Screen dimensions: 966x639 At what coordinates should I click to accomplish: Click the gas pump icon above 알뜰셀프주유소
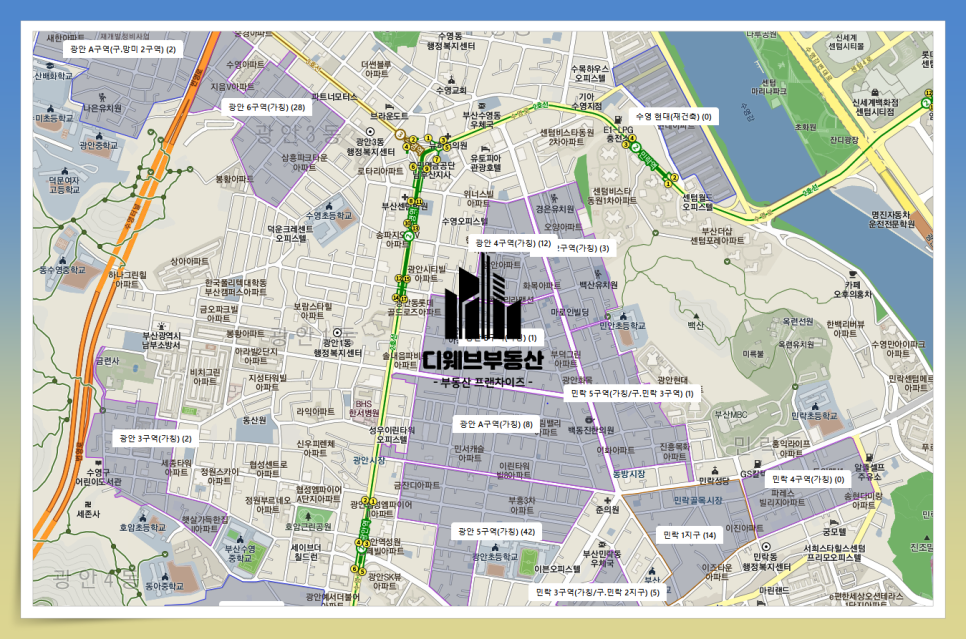(869, 458)
